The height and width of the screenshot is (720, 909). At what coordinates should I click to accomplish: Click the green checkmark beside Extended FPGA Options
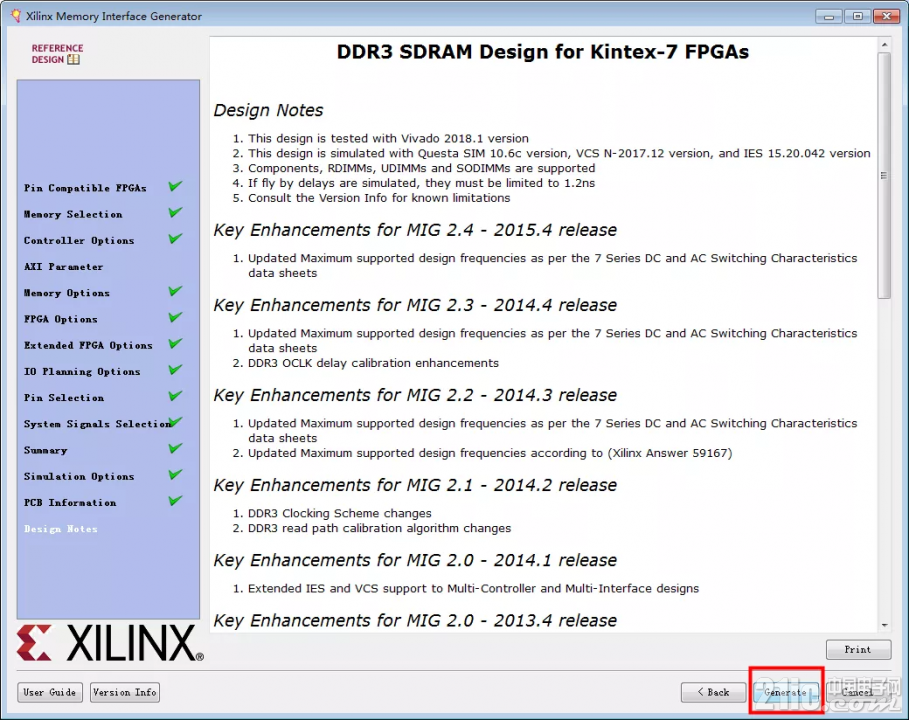pos(175,343)
